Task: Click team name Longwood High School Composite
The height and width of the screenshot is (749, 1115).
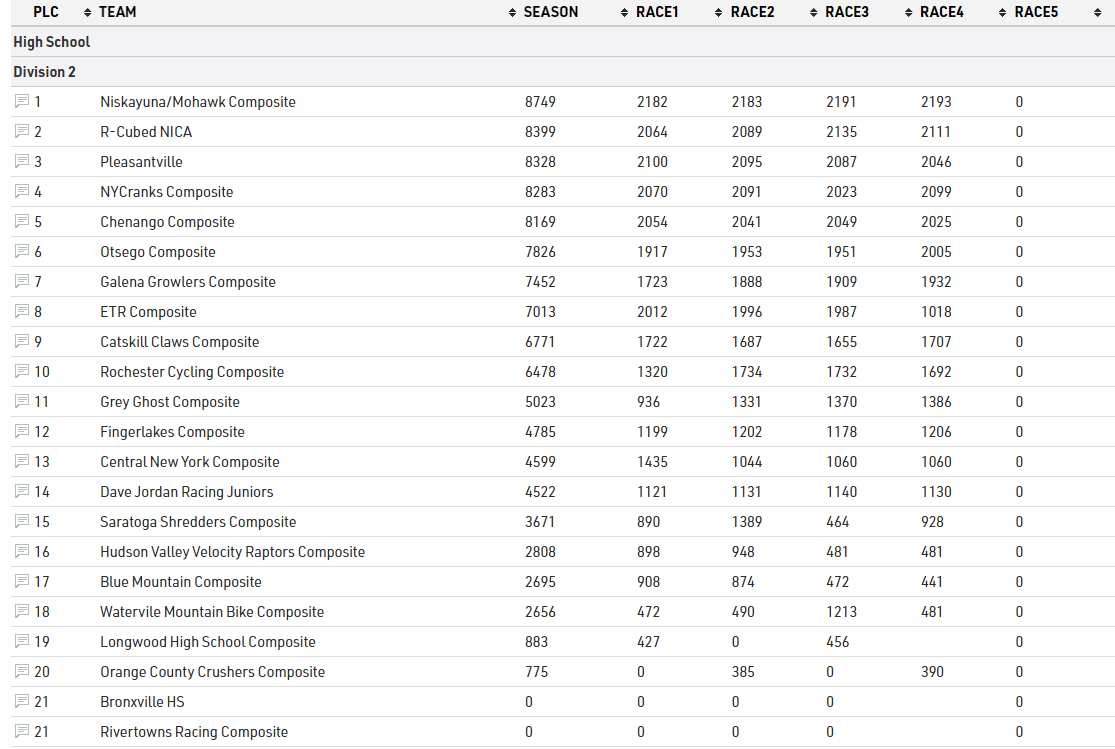Action: coord(208,642)
